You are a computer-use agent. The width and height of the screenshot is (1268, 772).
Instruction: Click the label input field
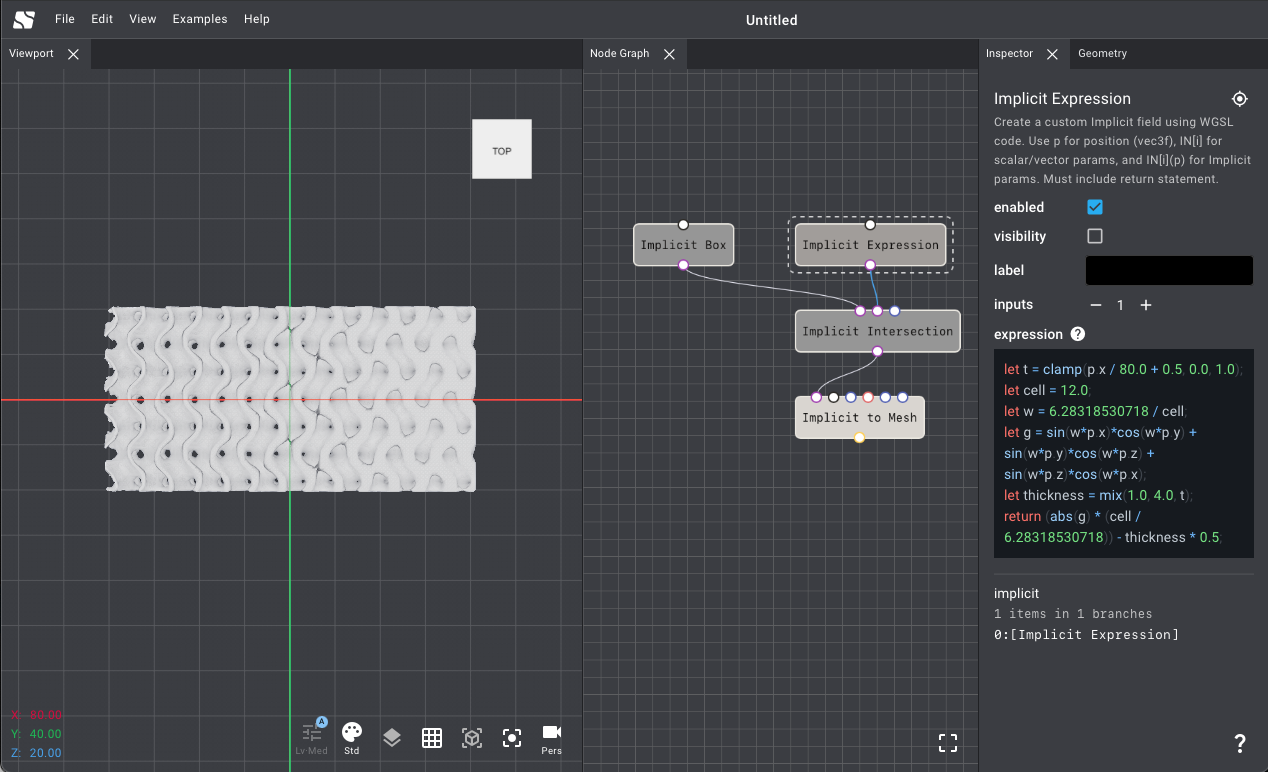1169,270
